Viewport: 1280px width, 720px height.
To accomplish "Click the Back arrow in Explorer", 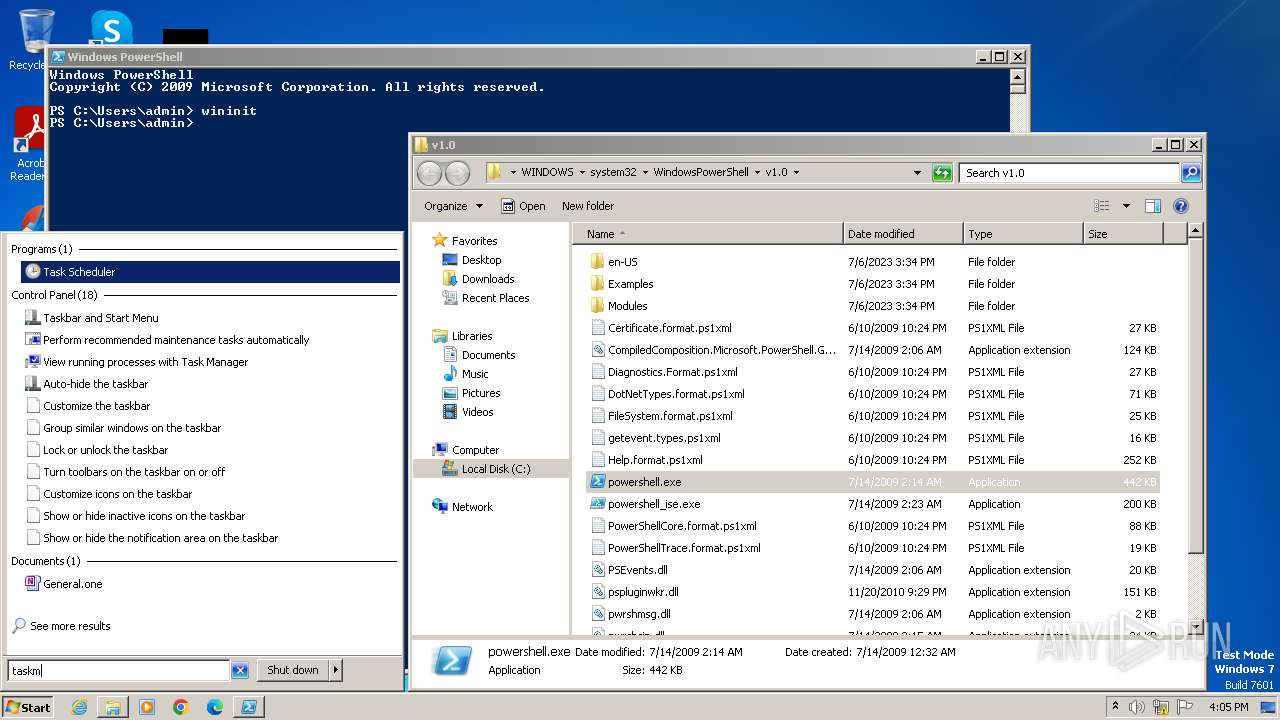I will (x=429, y=173).
